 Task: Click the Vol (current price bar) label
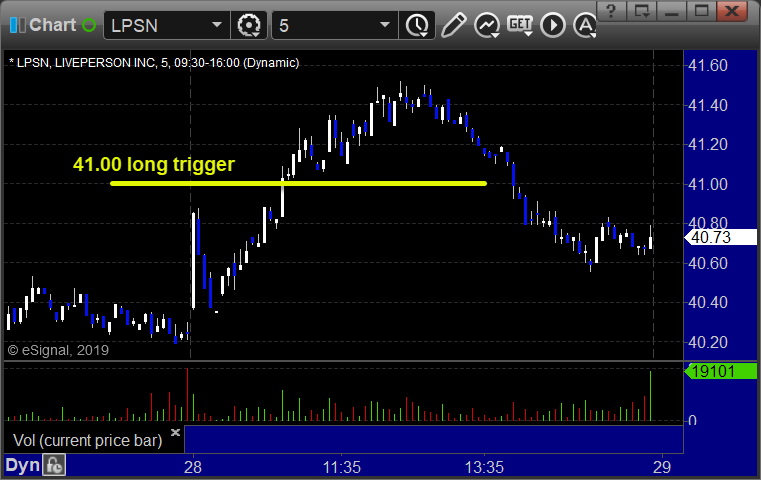(87, 440)
